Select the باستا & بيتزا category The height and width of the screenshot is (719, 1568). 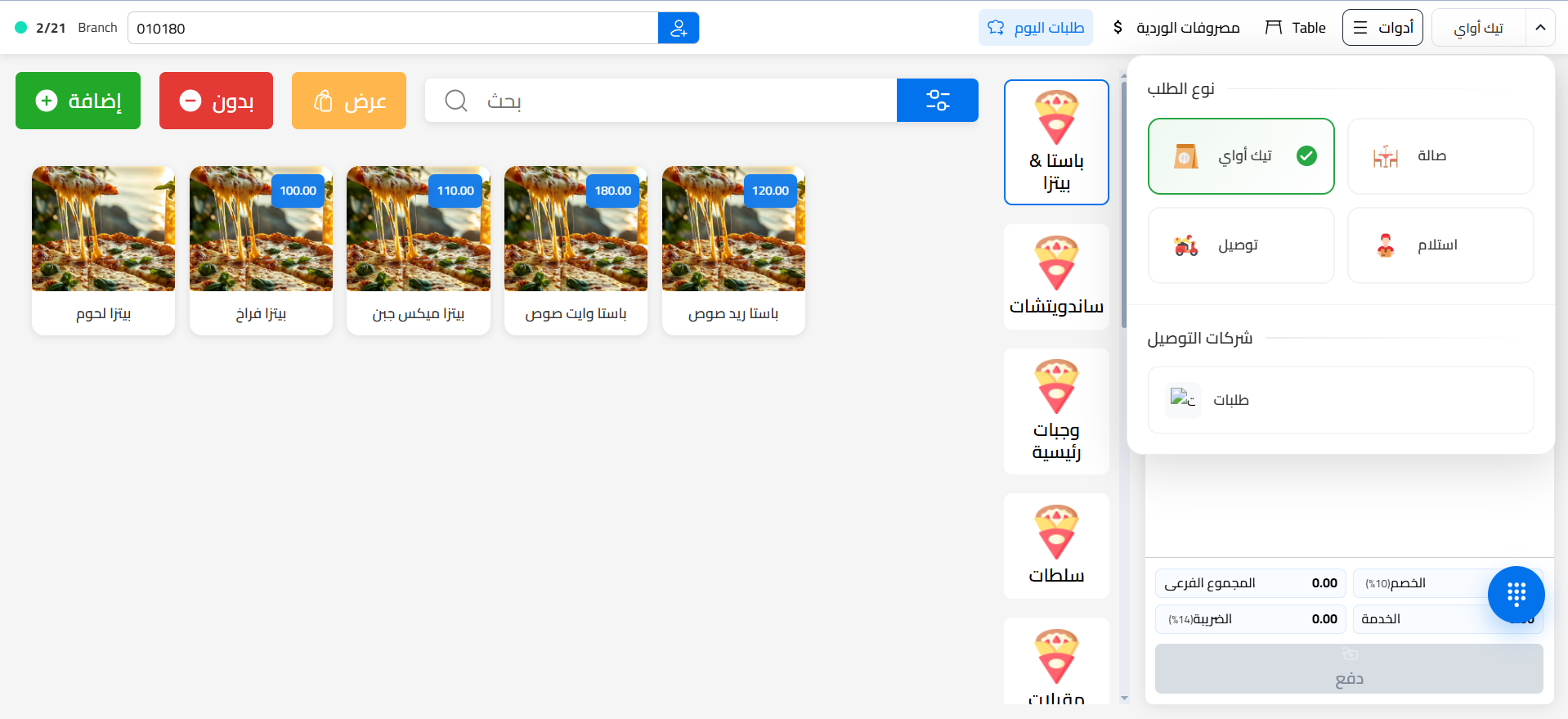(1056, 142)
